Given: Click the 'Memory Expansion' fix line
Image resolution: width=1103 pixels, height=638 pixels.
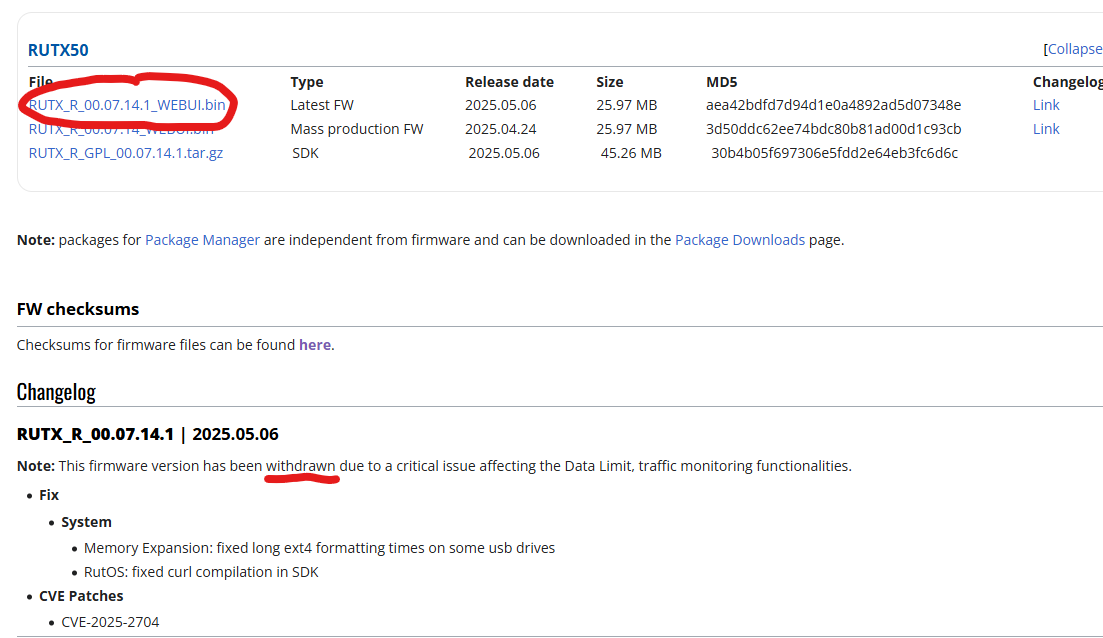Looking at the screenshot, I should click(319, 548).
